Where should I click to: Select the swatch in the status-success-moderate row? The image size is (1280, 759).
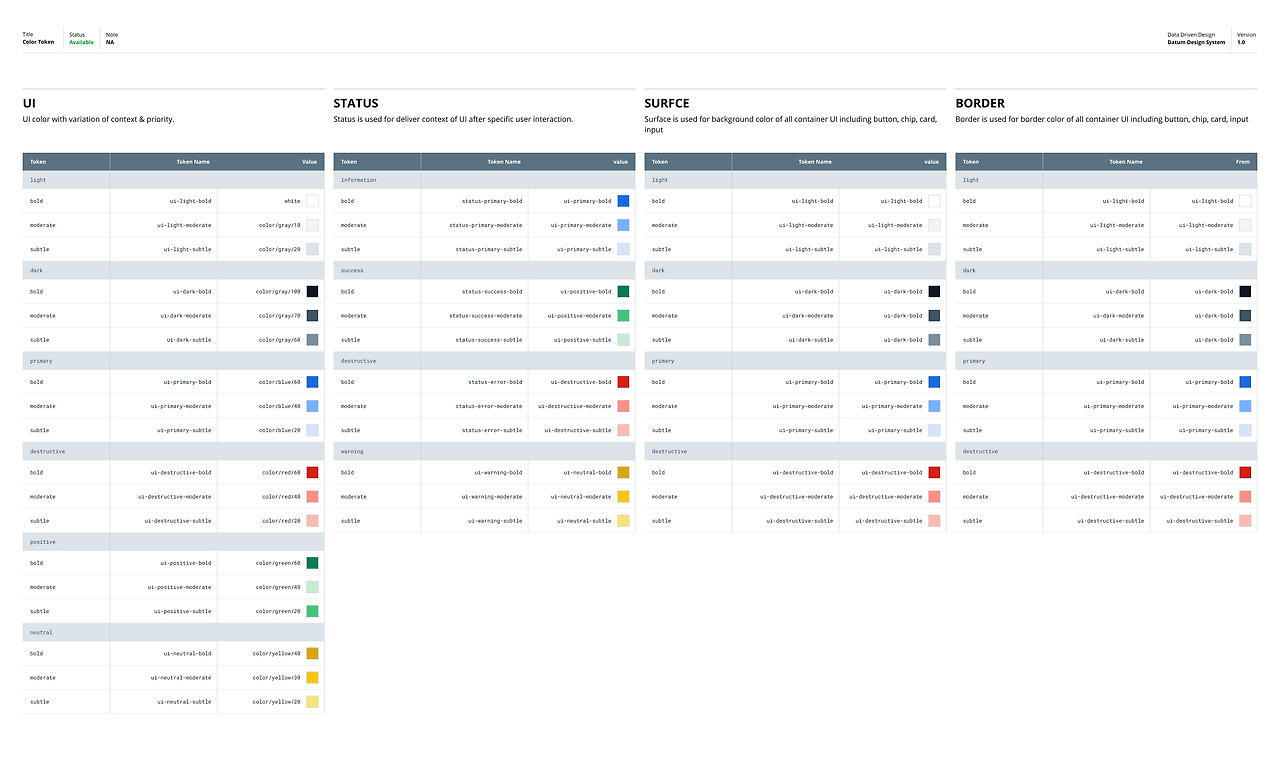point(623,316)
